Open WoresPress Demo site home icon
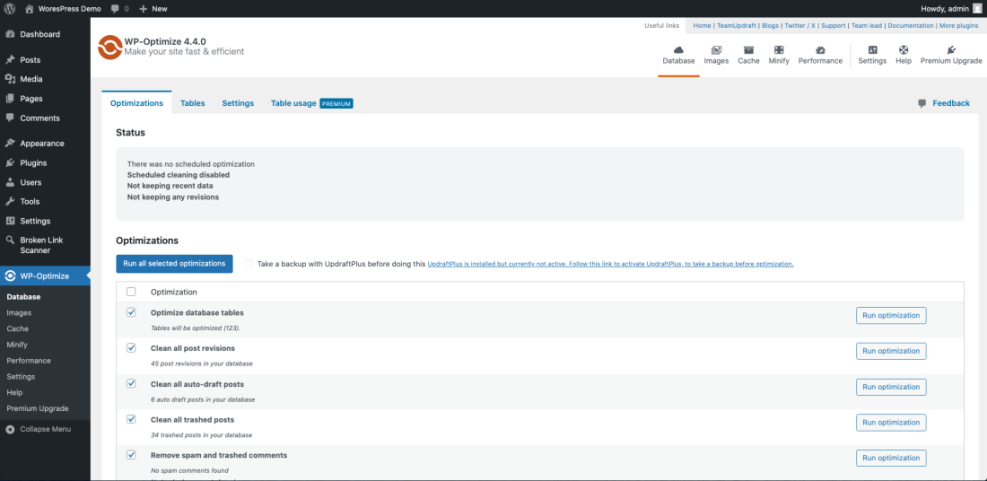The width and height of the screenshot is (987, 481). (30, 9)
